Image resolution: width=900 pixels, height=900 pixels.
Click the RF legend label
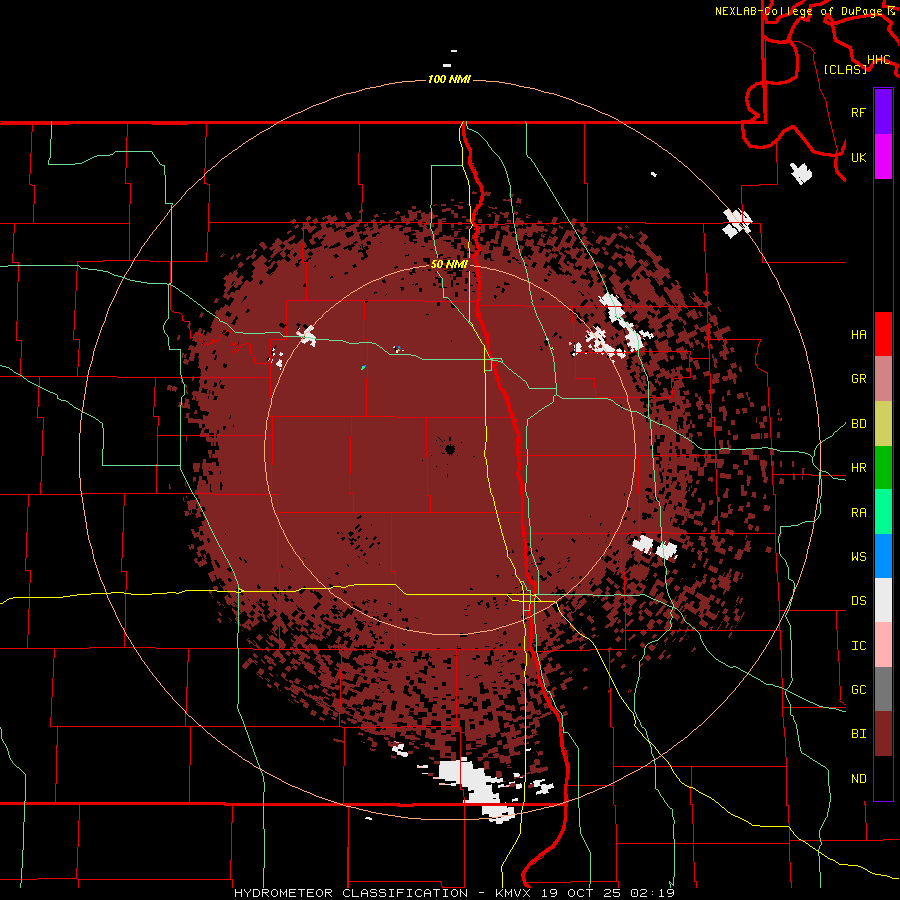(x=858, y=112)
